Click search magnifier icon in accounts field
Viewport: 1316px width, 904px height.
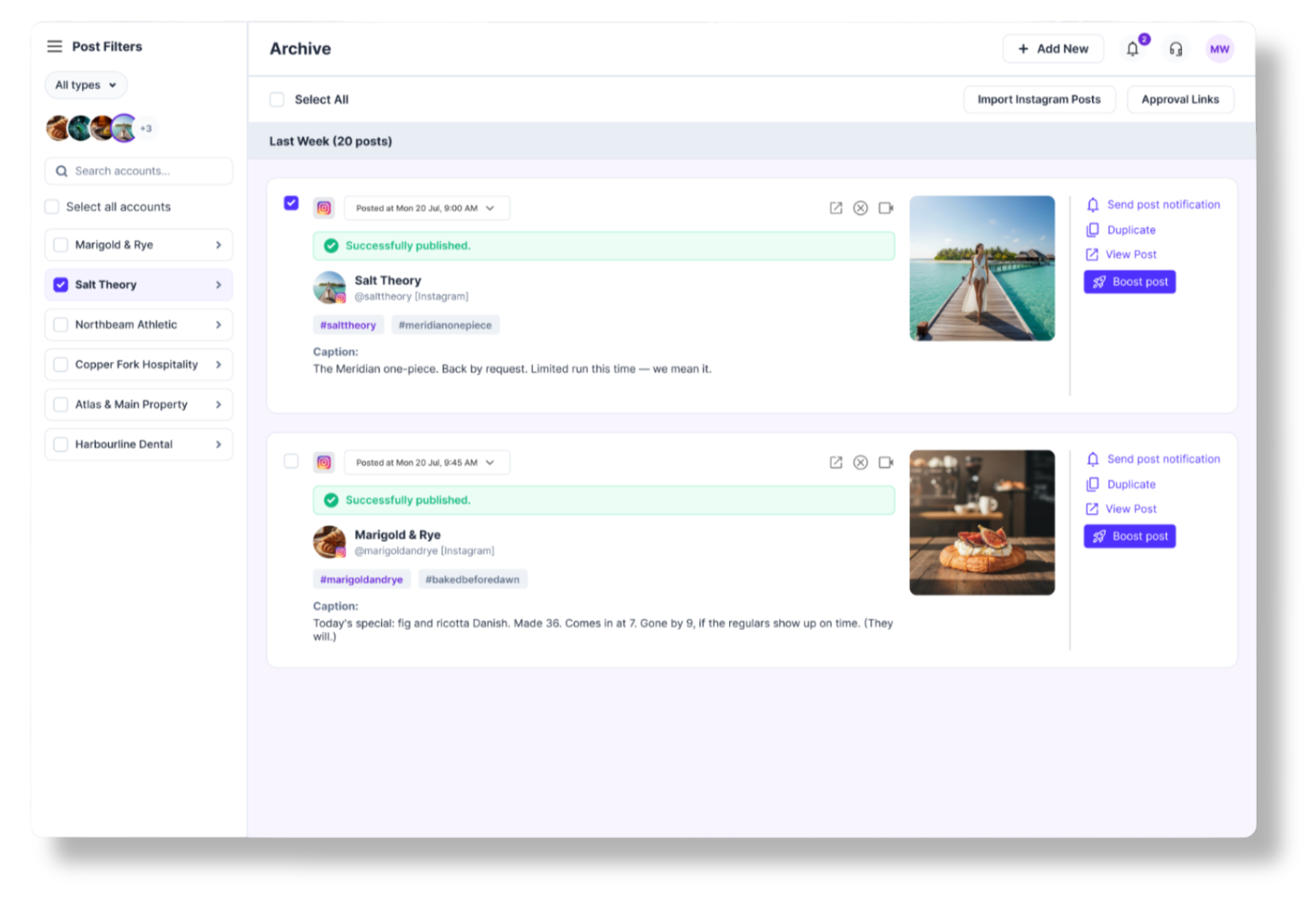coord(61,171)
